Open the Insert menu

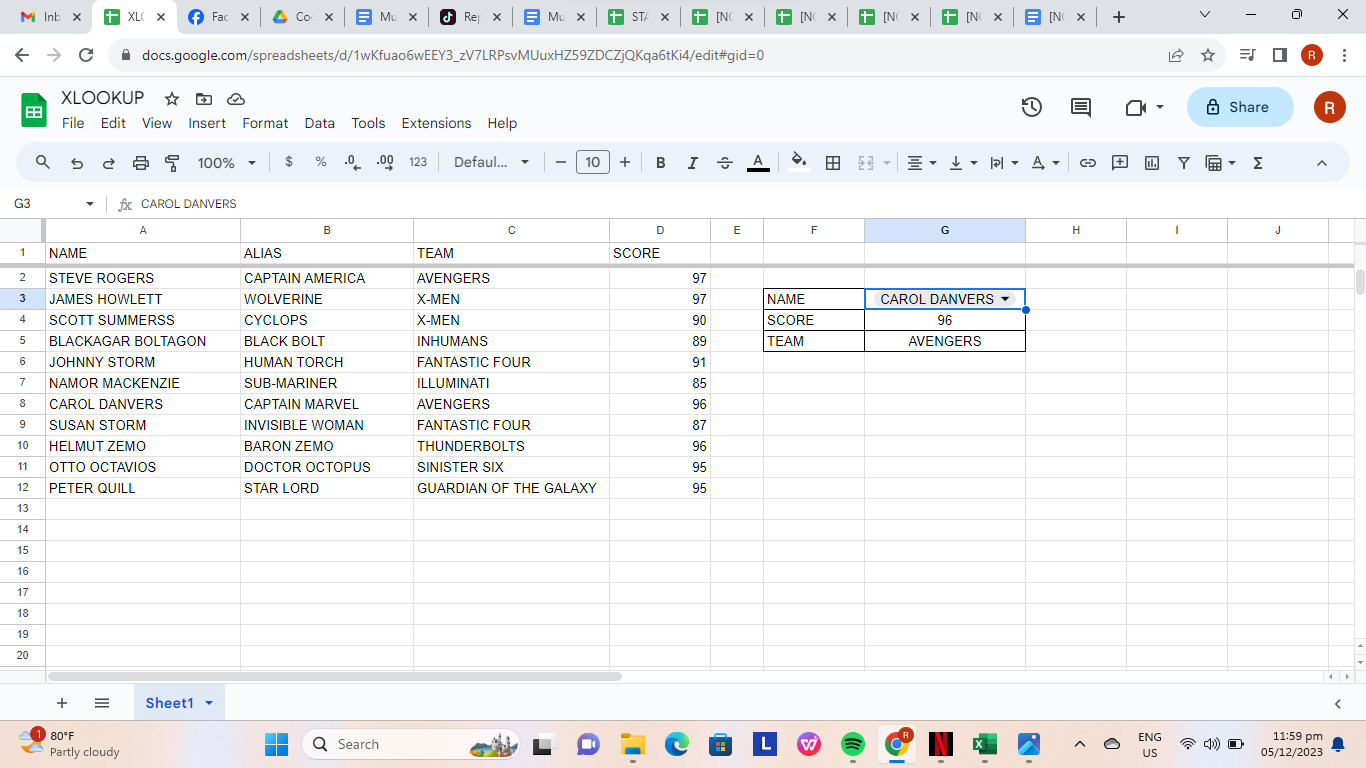coord(207,123)
